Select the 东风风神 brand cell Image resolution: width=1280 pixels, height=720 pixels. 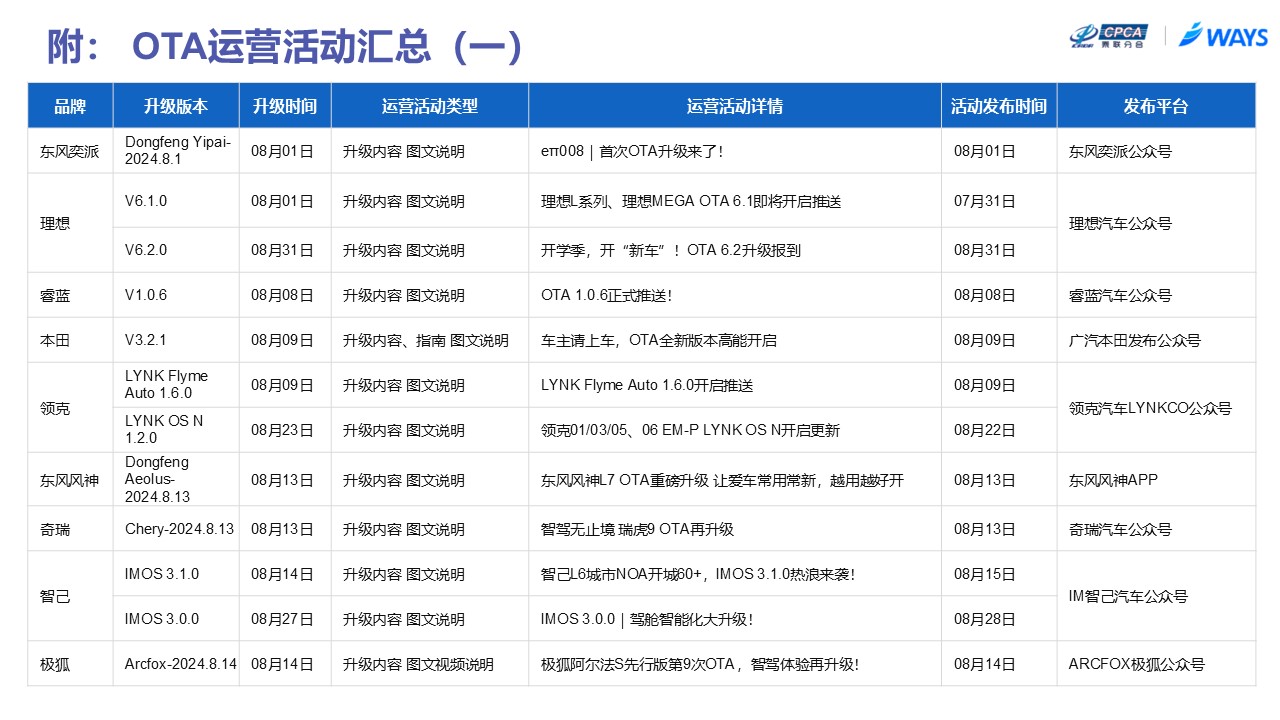click(70, 480)
